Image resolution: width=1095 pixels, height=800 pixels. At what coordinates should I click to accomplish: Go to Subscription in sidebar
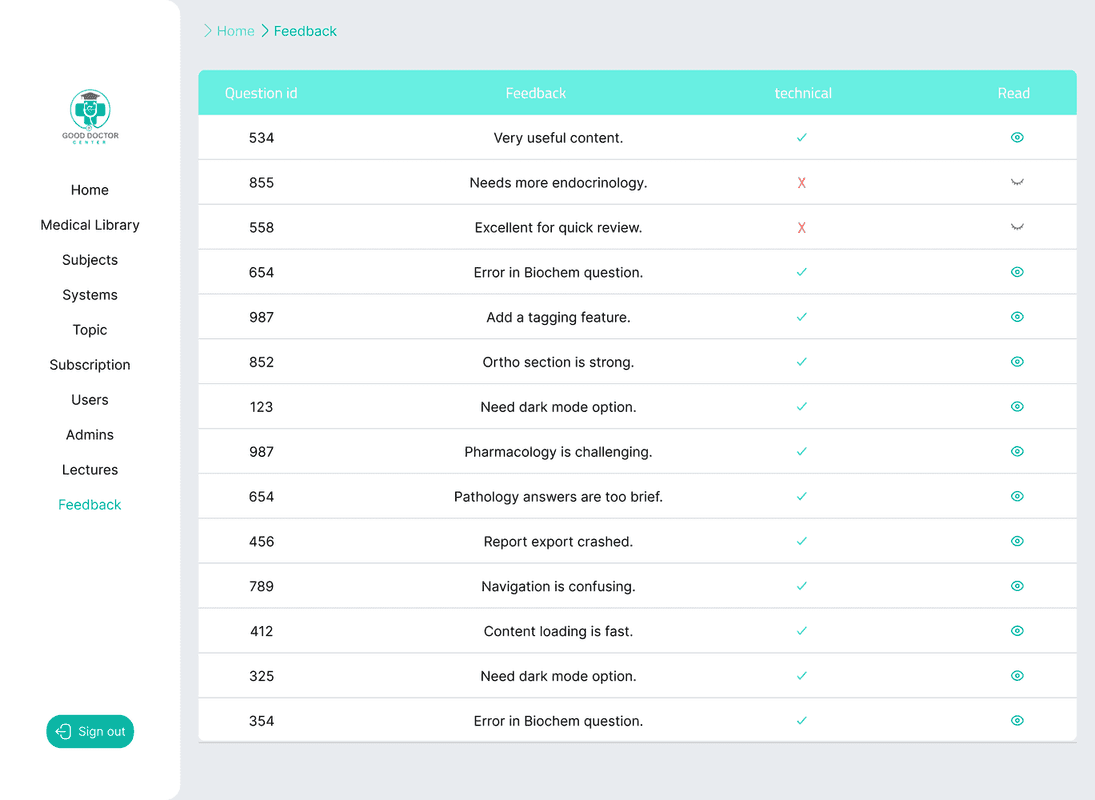coord(90,365)
